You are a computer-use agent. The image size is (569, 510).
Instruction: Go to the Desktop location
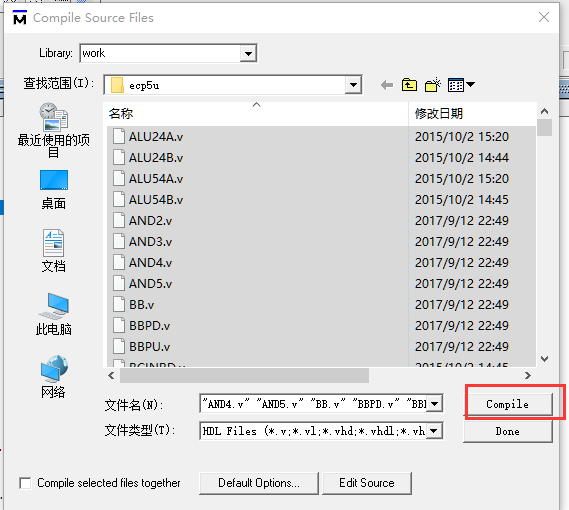[54, 189]
